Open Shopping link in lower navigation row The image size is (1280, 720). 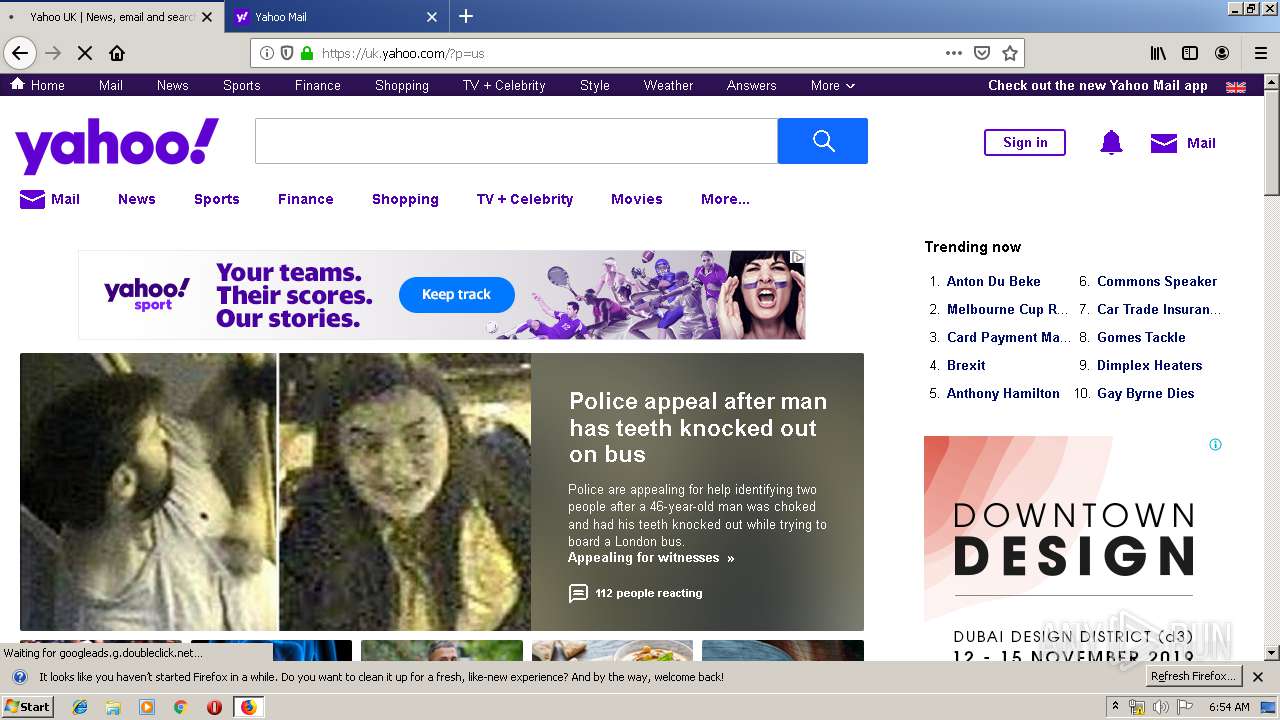(405, 199)
